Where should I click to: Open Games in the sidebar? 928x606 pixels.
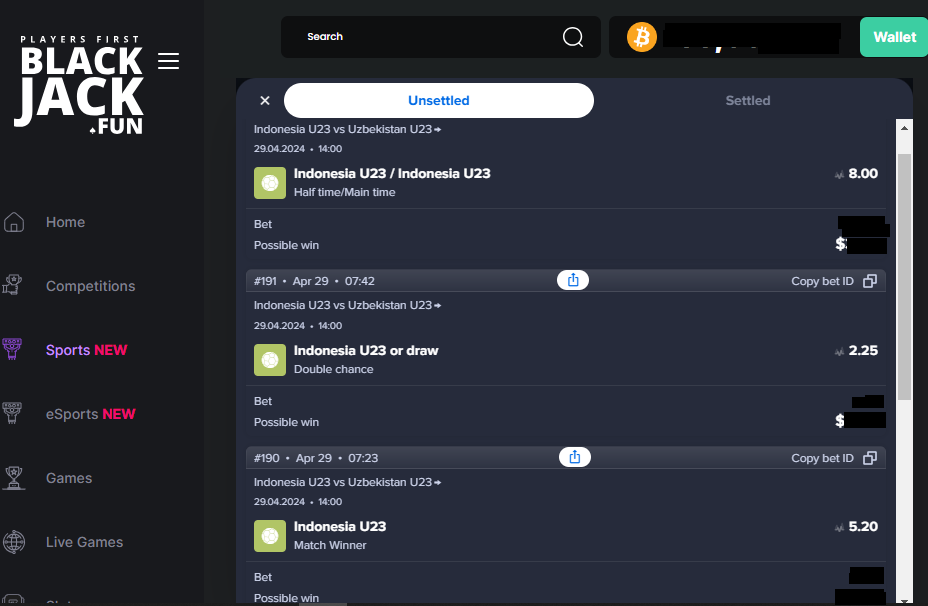(x=69, y=478)
